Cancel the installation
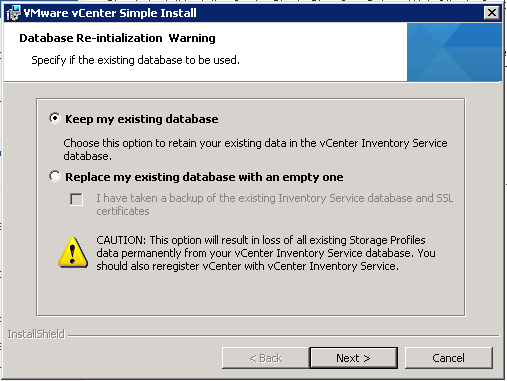The height and width of the screenshot is (381, 507). (448, 358)
